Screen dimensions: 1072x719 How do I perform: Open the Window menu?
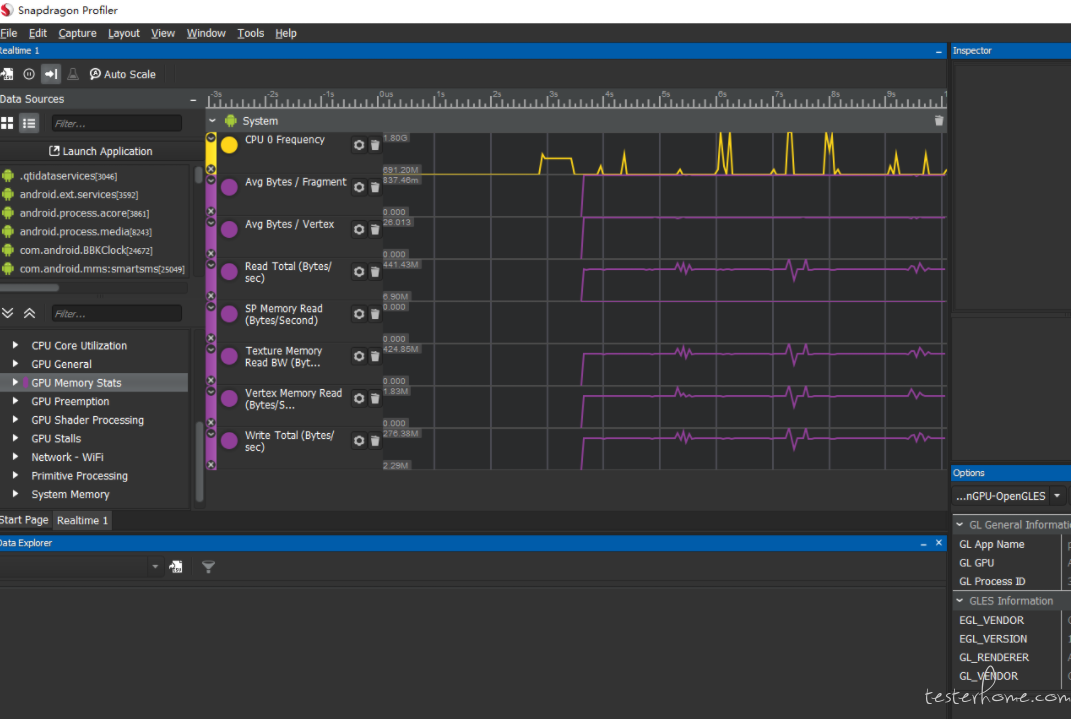coord(206,33)
